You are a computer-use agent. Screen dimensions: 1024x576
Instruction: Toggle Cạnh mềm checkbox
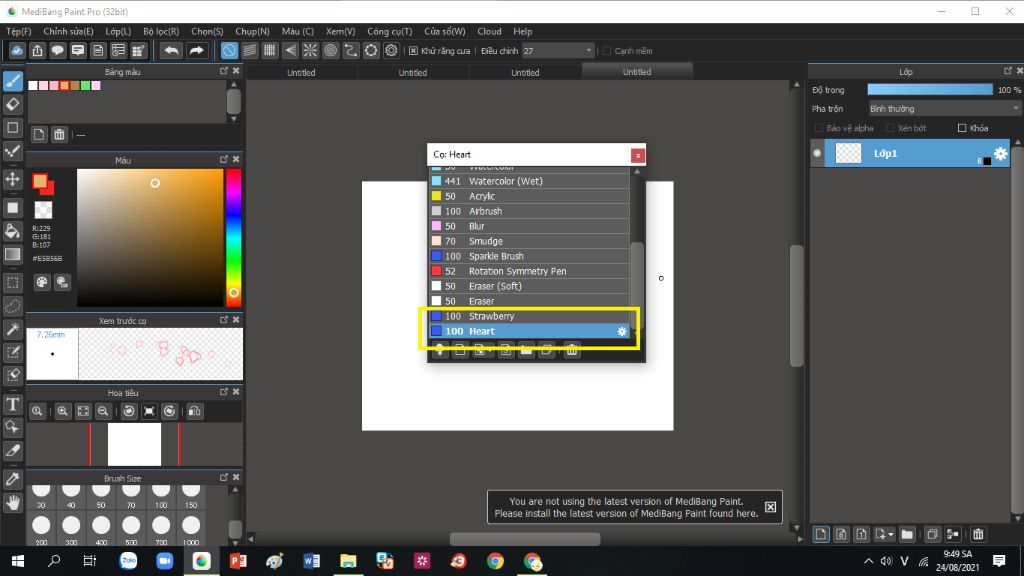[607, 51]
